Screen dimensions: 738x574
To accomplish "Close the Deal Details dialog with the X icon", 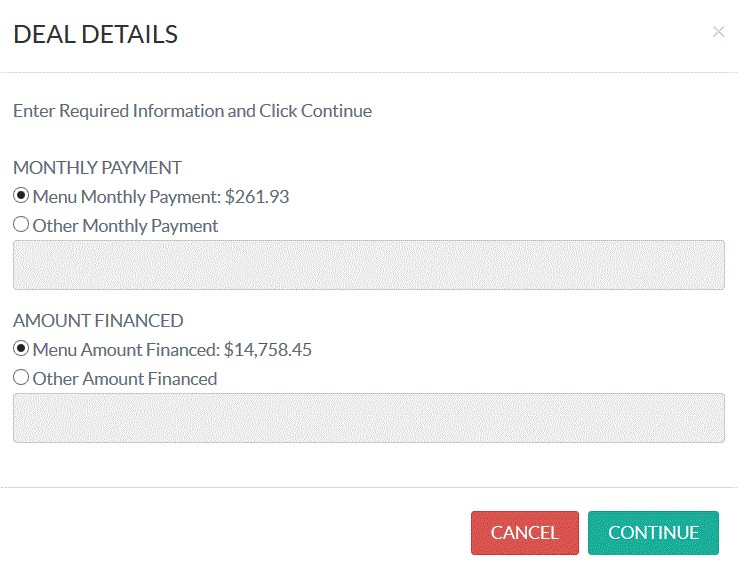I will [x=718, y=32].
